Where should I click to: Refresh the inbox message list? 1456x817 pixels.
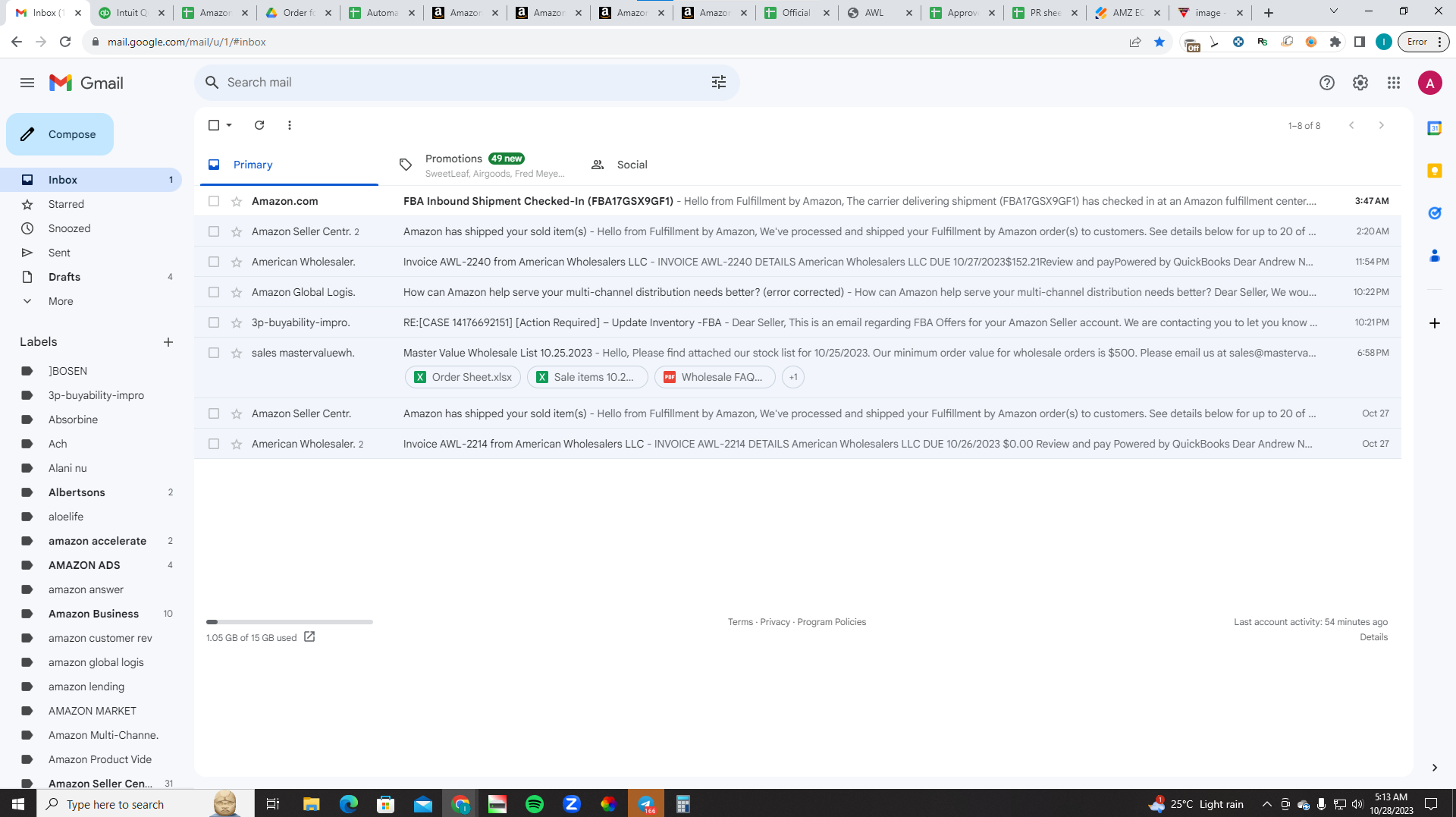click(259, 125)
